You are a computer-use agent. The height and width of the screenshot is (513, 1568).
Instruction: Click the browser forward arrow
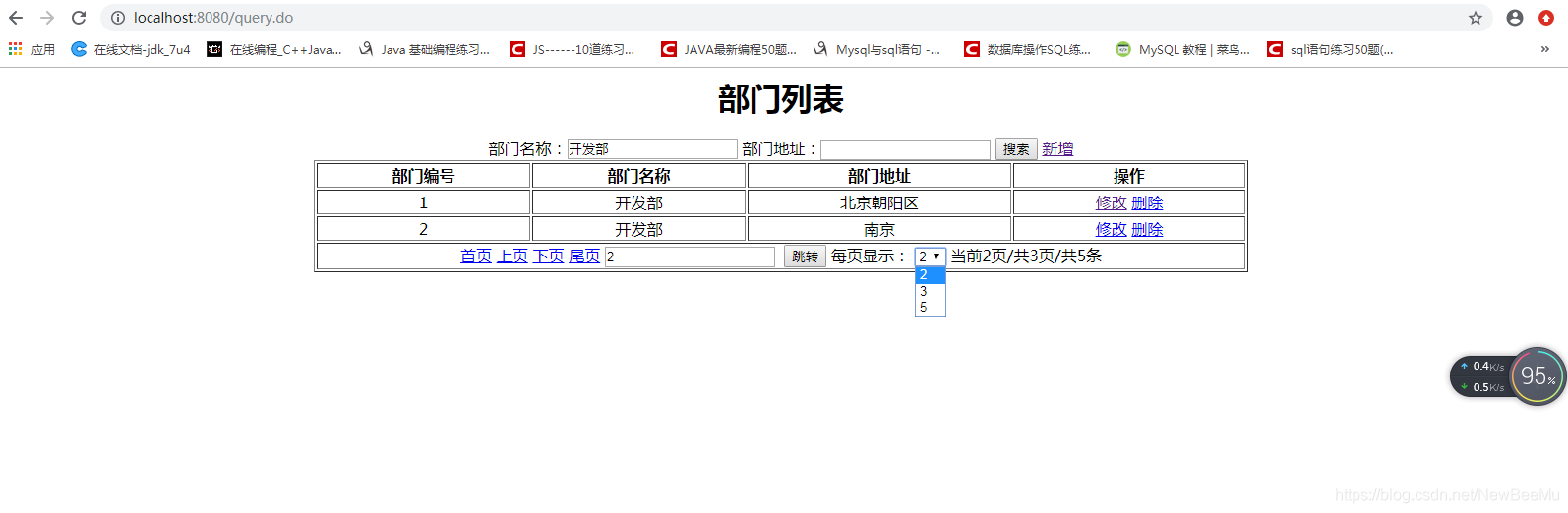(x=47, y=18)
